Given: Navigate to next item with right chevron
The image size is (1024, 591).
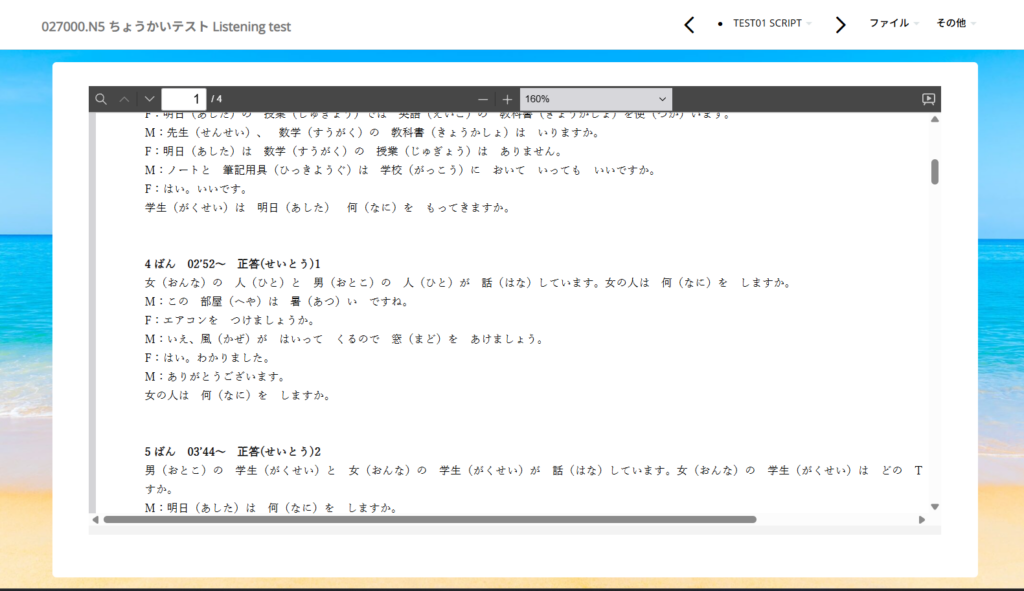Looking at the screenshot, I should point(840,25).
